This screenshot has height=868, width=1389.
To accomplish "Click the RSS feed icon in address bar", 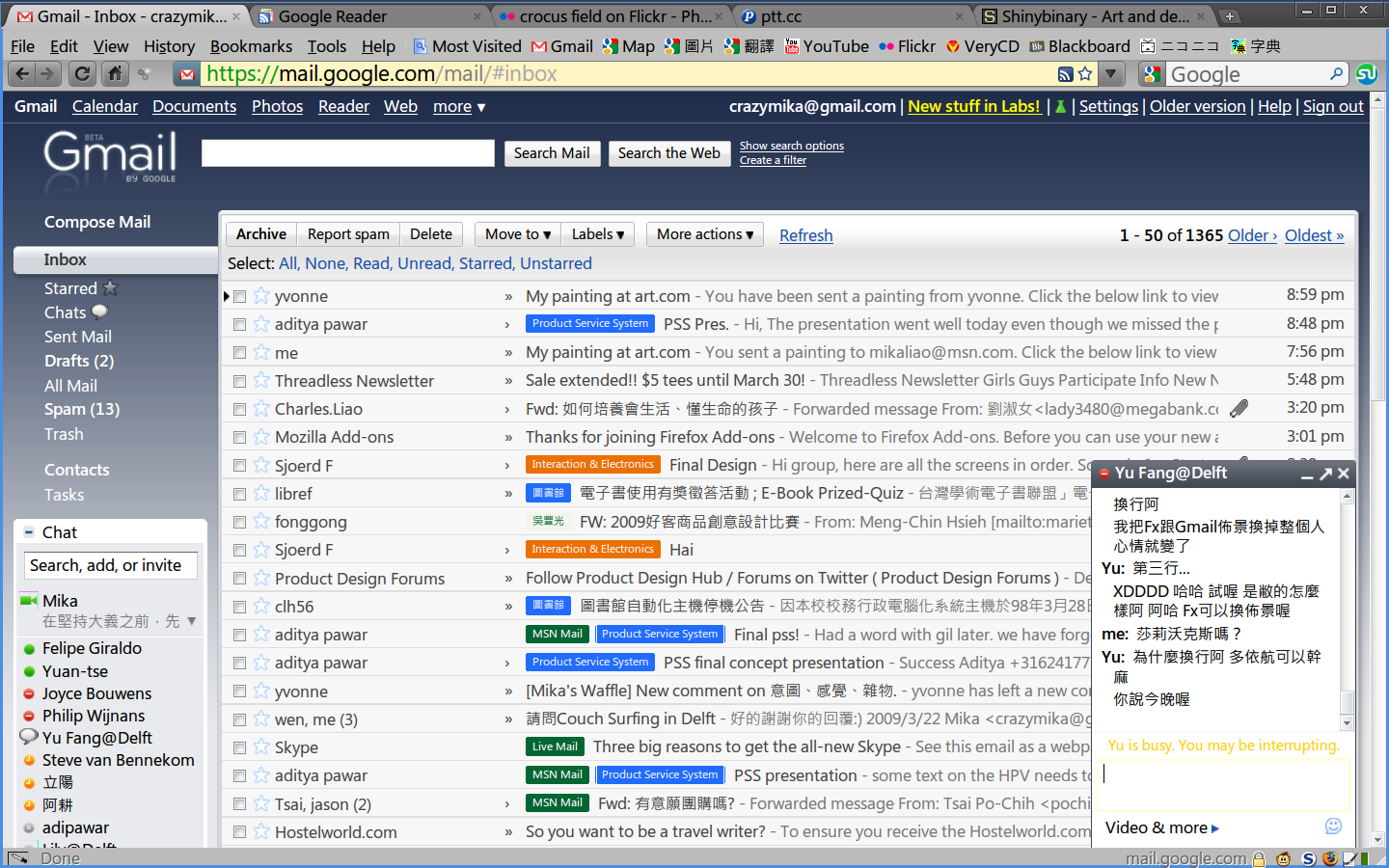I will (x=1065, y=74).
